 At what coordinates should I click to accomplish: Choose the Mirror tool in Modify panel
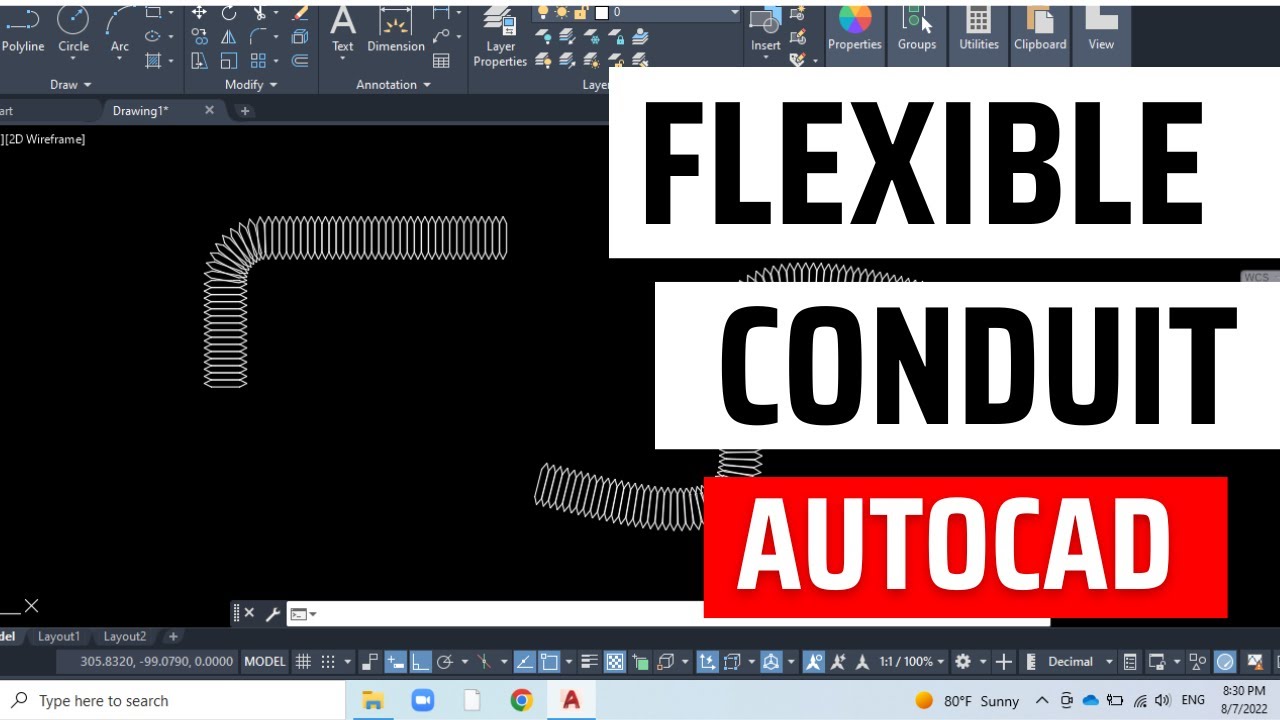pyautogui.click(x=229, y=36)
